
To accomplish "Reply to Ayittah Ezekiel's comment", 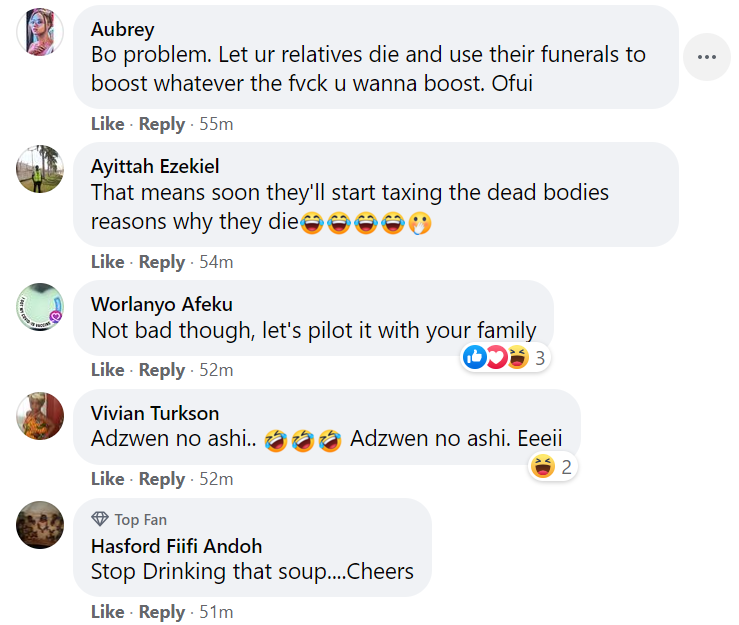I will pyautogui.click(x=162, y=262).
